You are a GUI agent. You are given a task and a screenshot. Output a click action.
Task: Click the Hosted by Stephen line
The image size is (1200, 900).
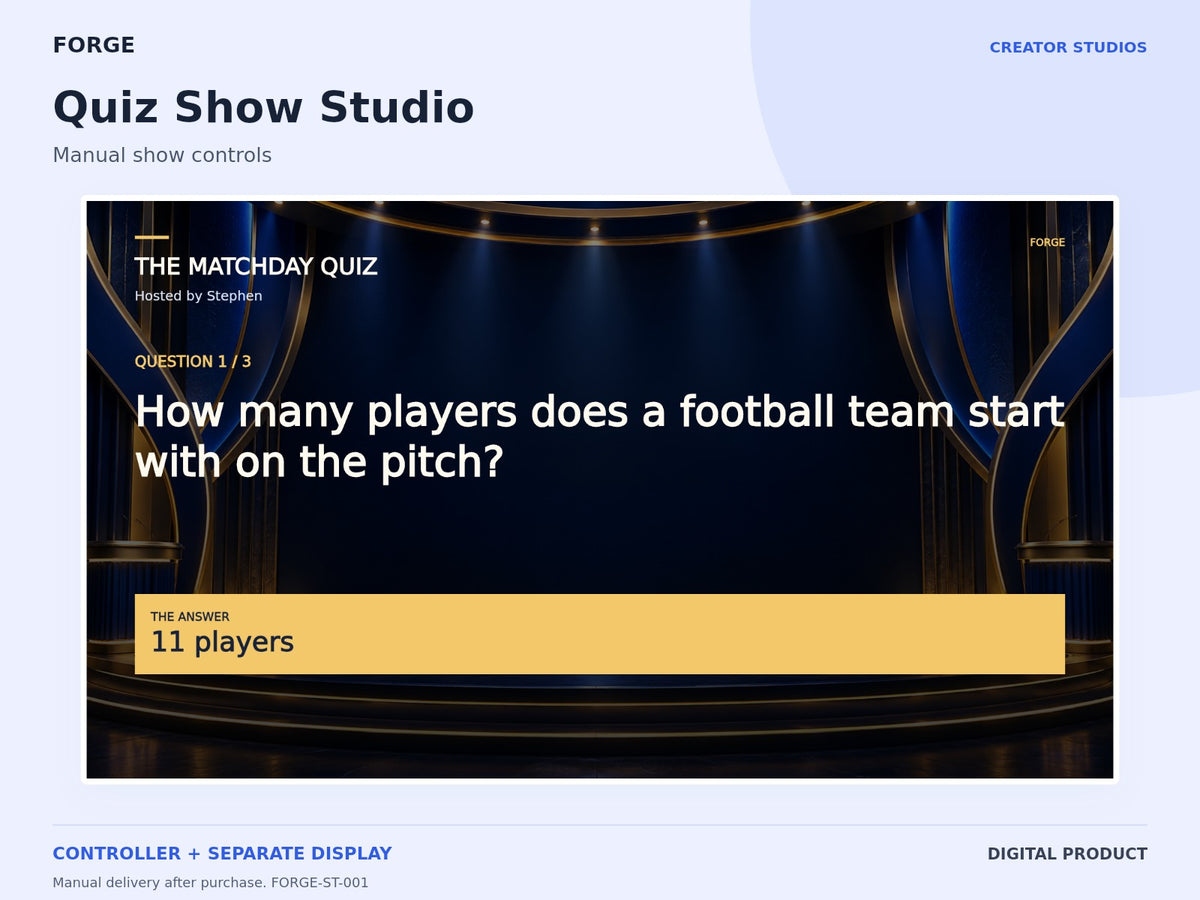tap(198, 296)
